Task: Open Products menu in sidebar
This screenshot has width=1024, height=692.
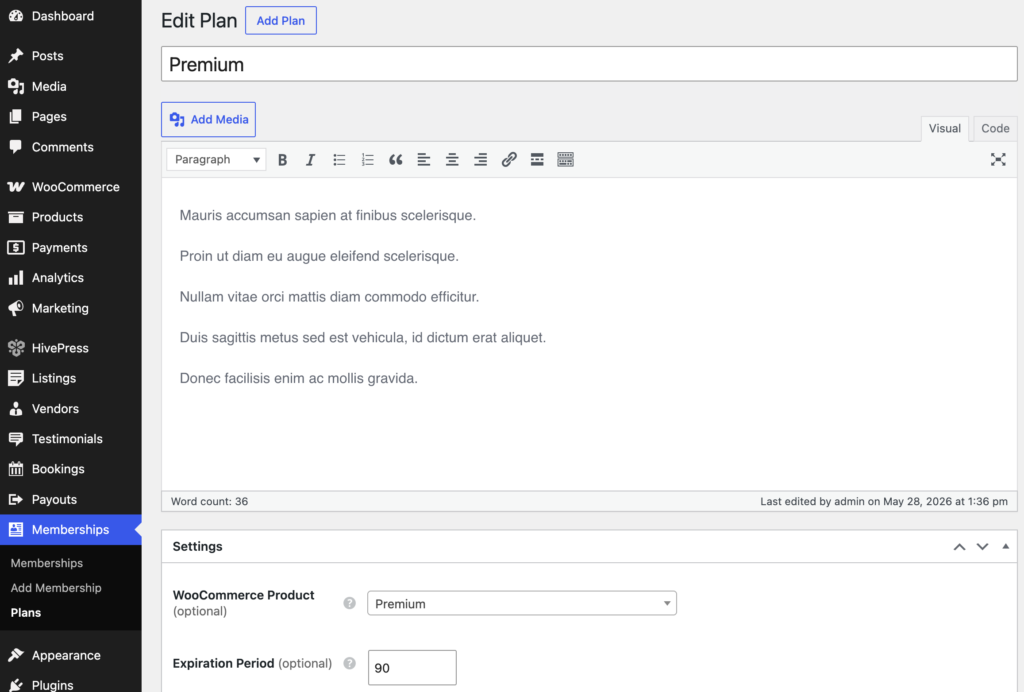Action: (71, 217)
